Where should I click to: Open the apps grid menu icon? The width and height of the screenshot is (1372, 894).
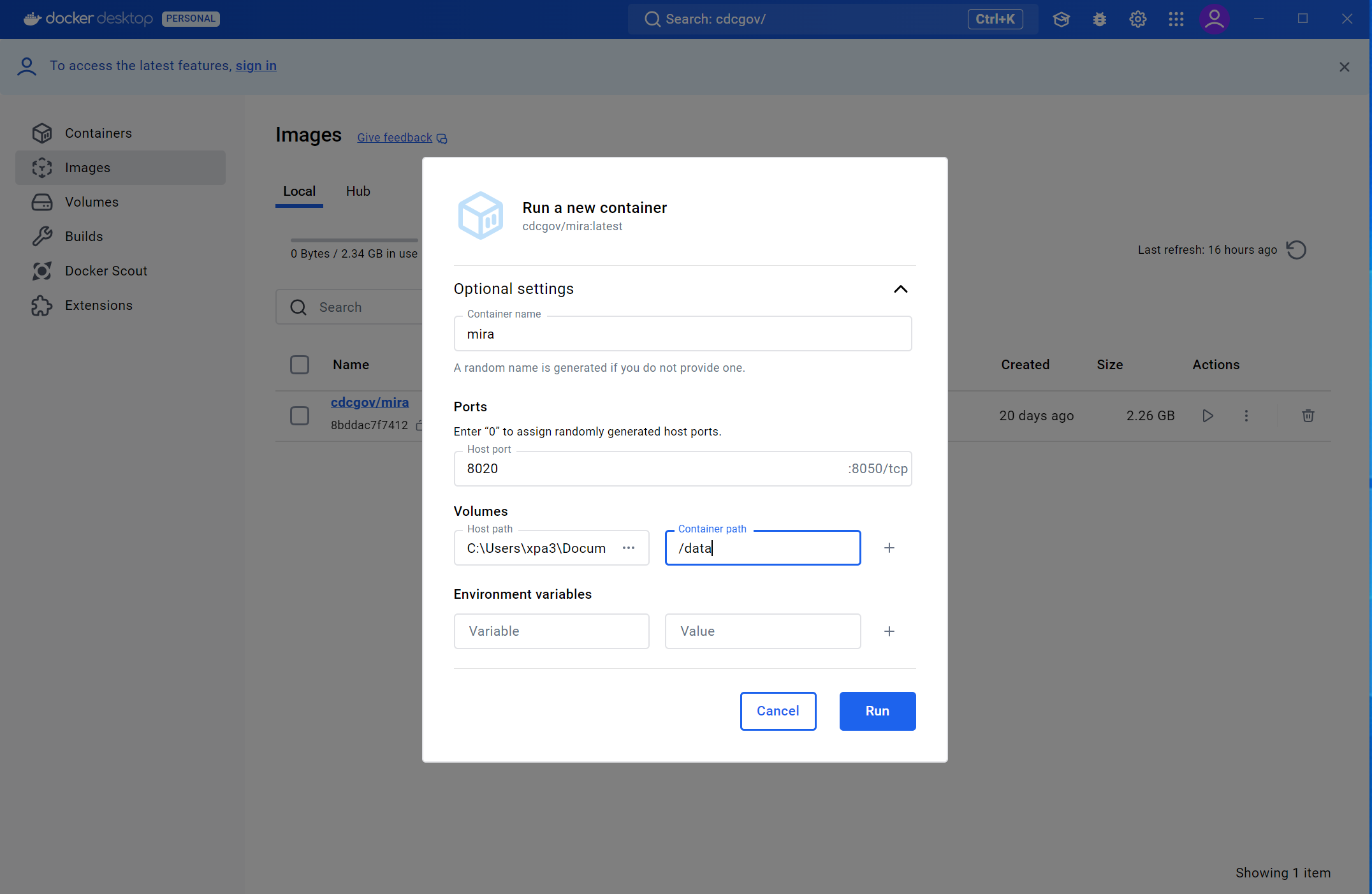point(1176,19)
